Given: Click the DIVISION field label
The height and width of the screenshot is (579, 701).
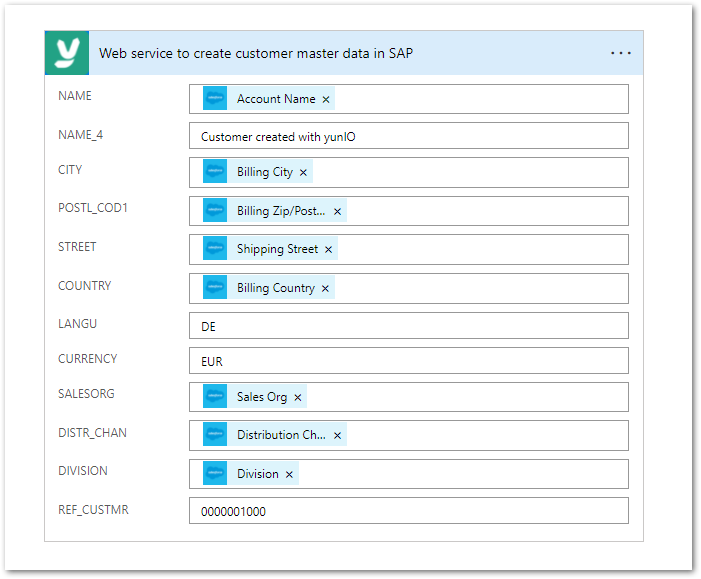Looking at the screenshot, I should (x=83, y=471).
